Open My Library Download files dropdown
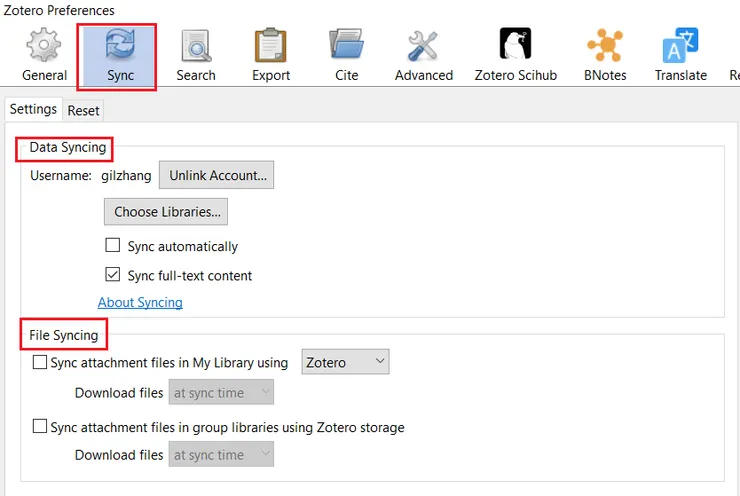The height and width of the screenshot is (496, 740). (x=221, y=393)
